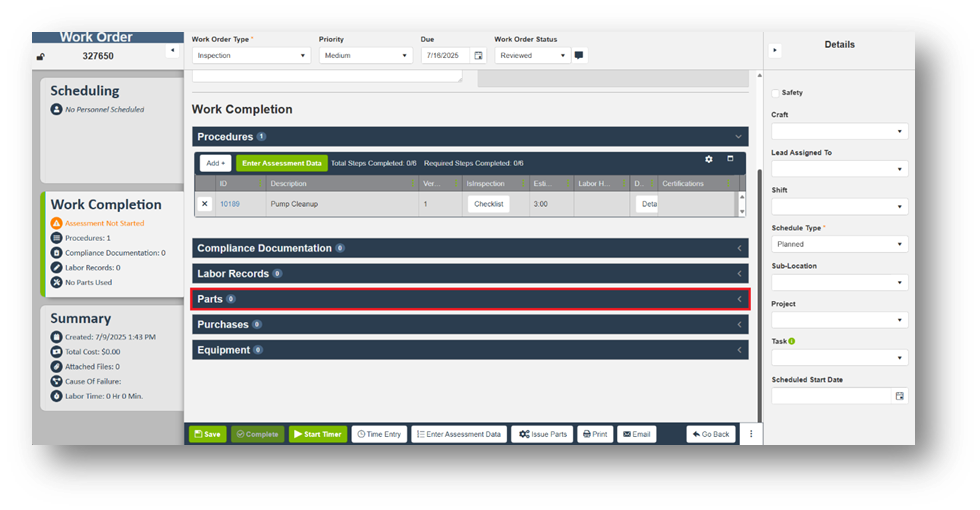Open the Scheduled Start Date calendar
This screenshot has width=980, height=510.
click(x=899, y=396)
